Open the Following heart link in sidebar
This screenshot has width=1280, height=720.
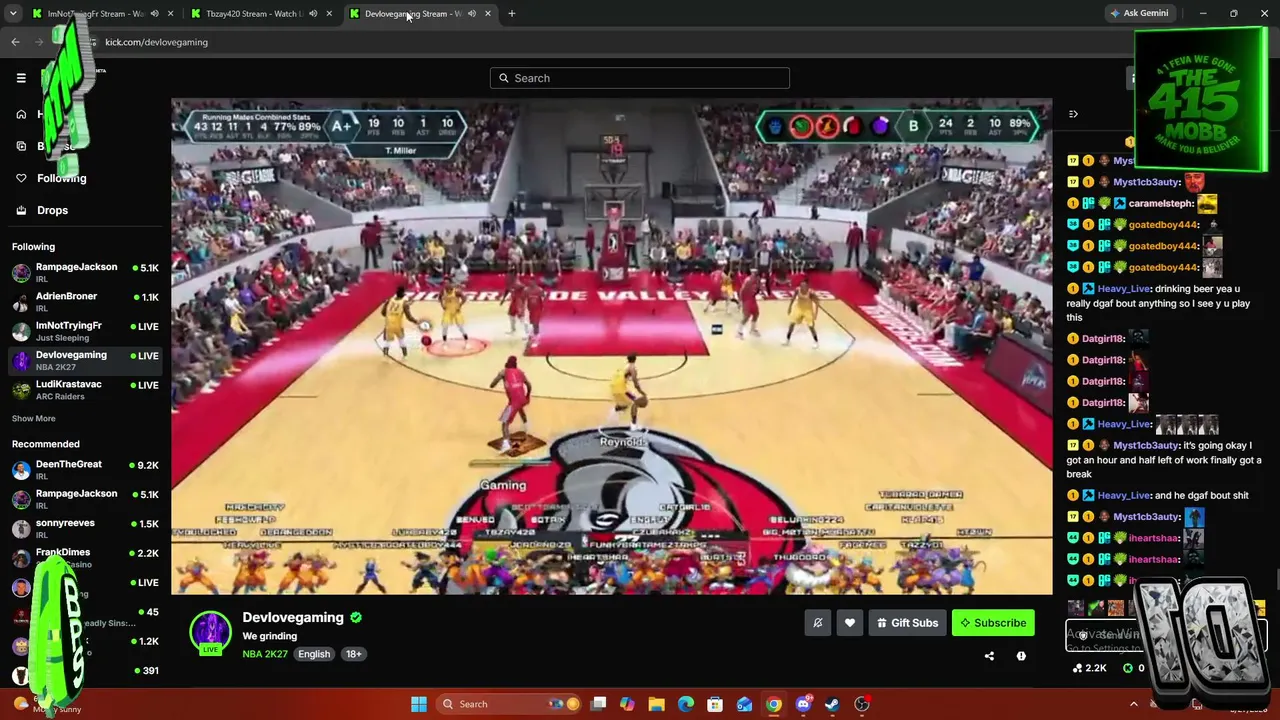[50, 178]
